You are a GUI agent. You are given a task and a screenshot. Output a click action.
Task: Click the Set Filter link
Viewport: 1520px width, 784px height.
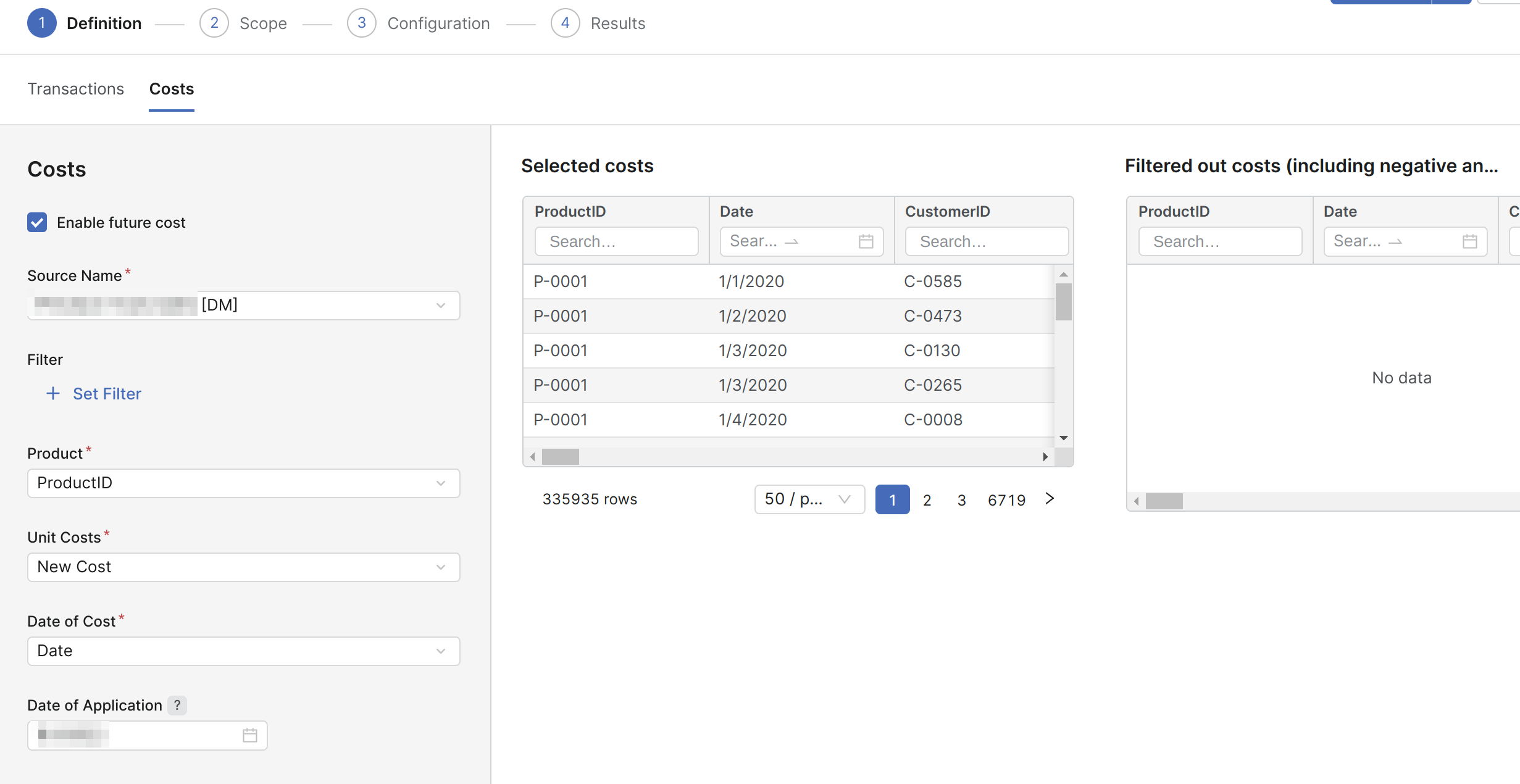(x=107, y=394)
